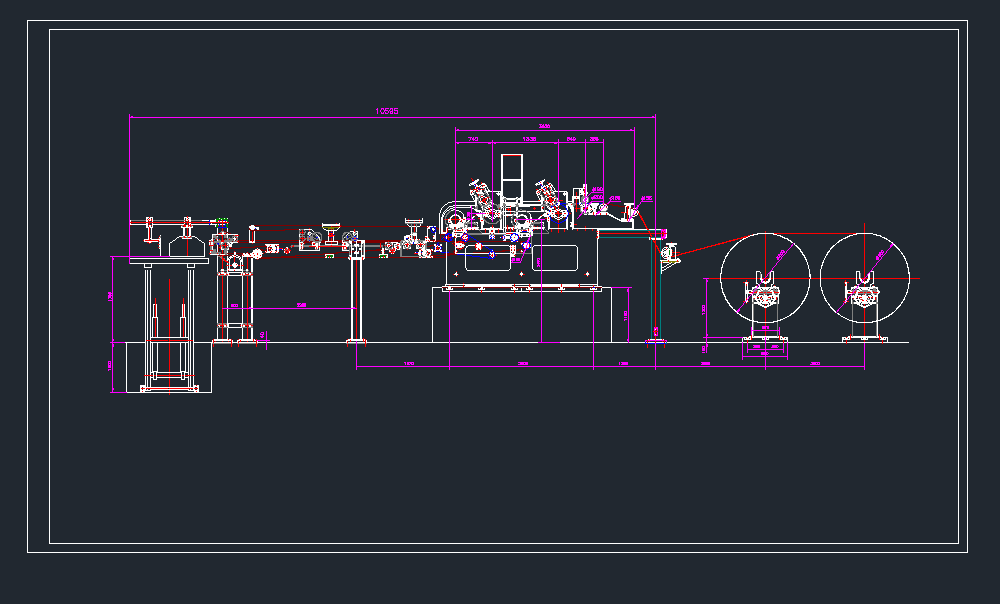Select the right tilted print head assembly

pyautogui.click(x=551, y=200)
